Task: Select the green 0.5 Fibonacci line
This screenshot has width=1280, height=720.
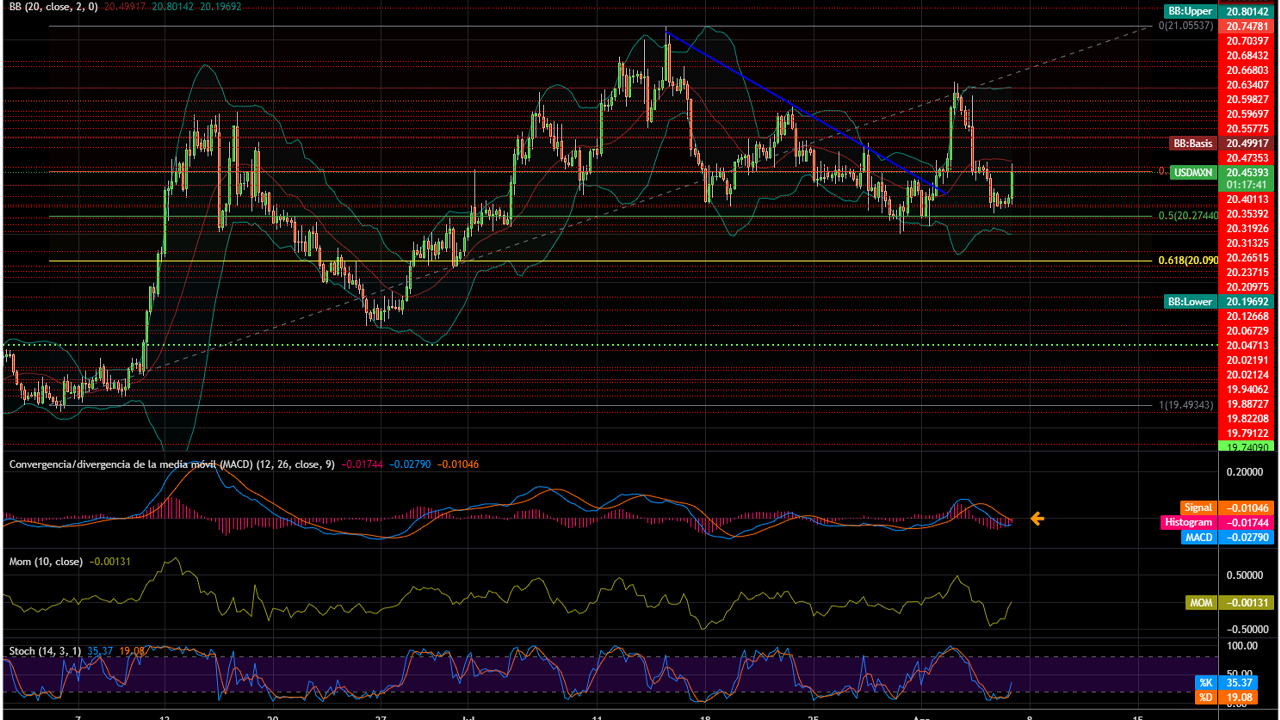Action: (600, 216)
